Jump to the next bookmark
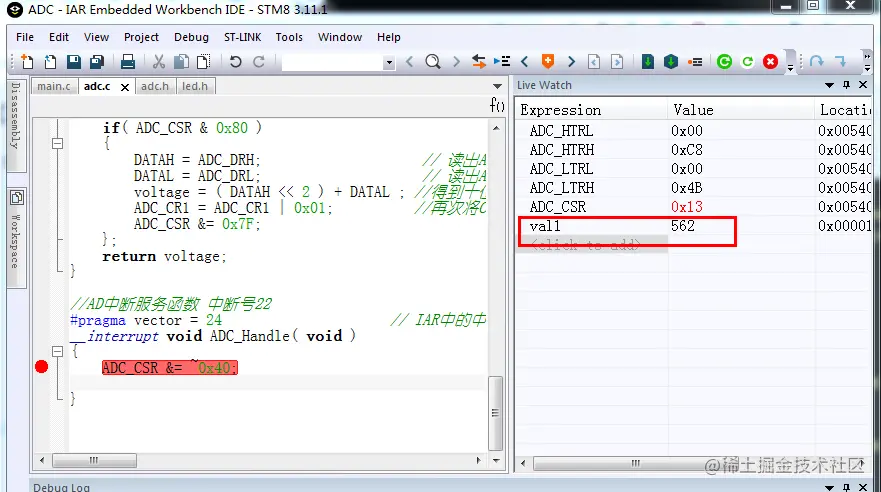Image resolution: width=881 pixels, height=492 pixels. [571, 61]
